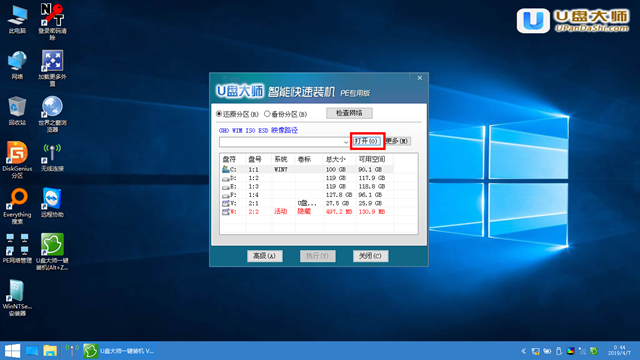Select the red W: partition row
The image size is (640, 360).
point(307,211)
